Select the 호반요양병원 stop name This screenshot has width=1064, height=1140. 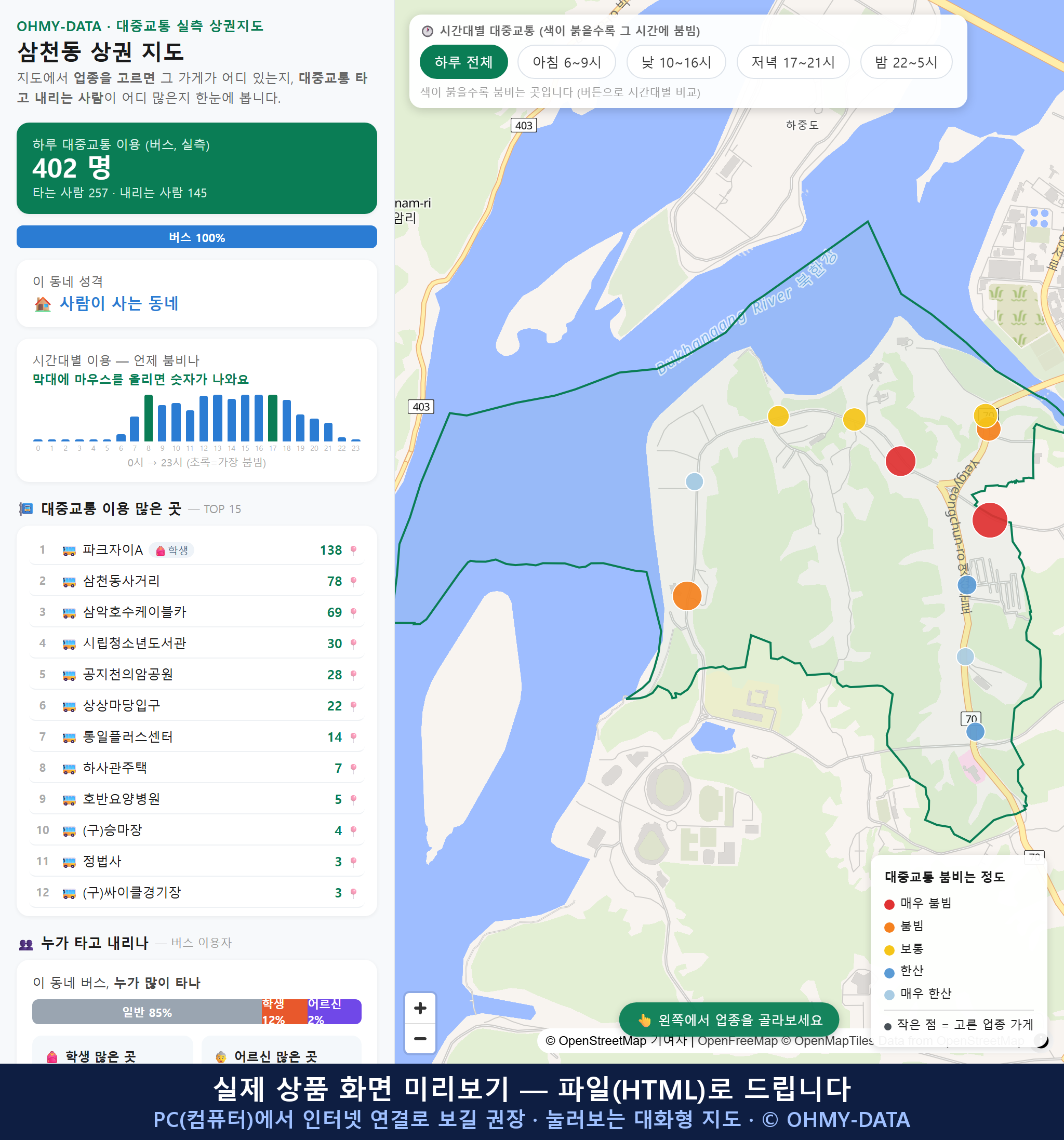coord(122,799)
